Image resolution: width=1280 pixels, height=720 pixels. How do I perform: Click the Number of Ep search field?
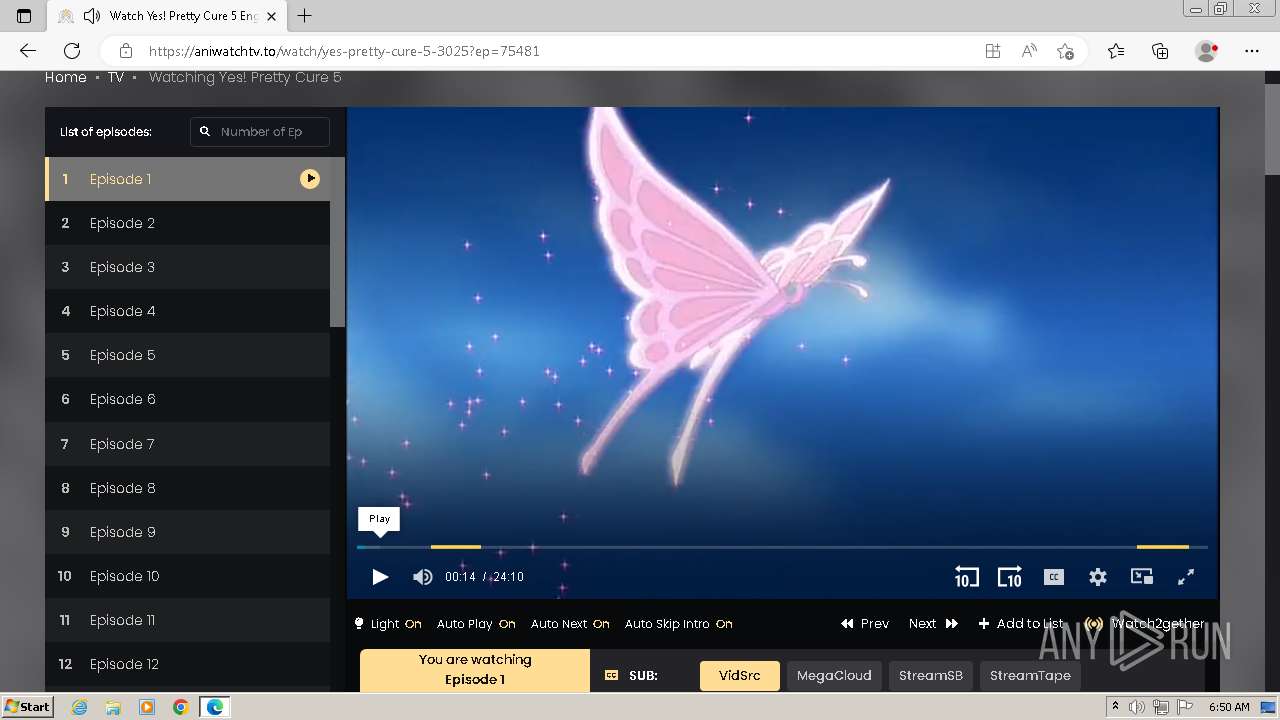[260, 132]
